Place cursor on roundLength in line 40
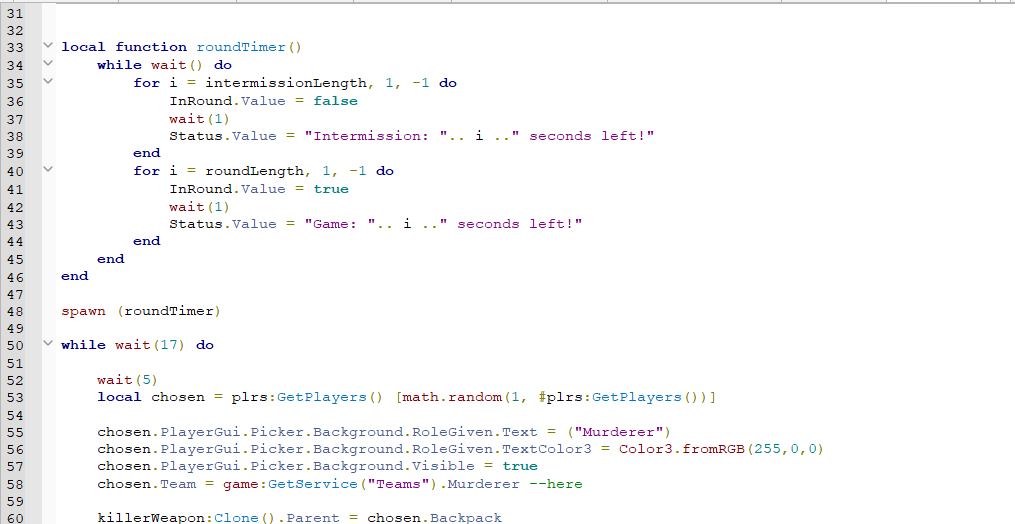Image resolution: width=1015 pixels, height=524 pixels. tap(254, 171)
